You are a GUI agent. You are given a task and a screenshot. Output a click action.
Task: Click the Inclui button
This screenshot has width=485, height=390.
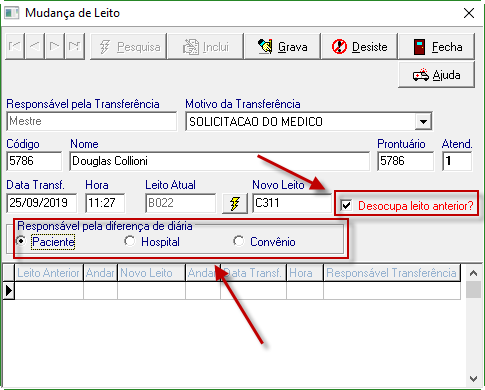(206, 47)
